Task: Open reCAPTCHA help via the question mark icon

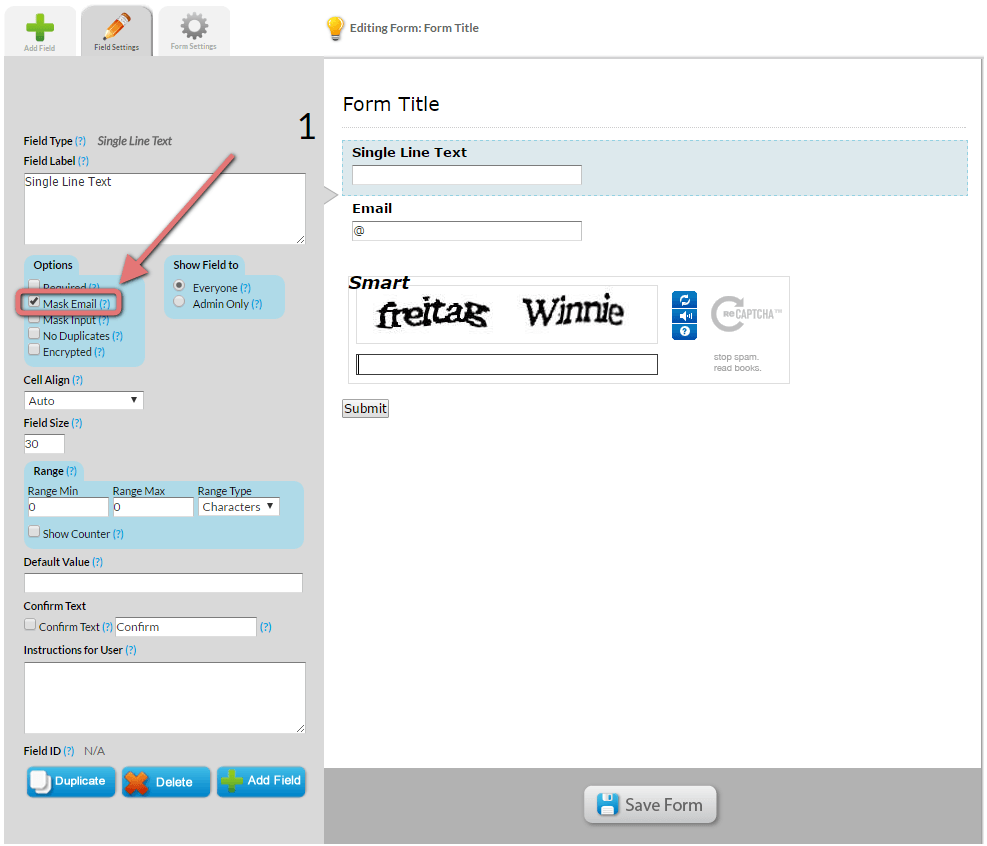Action: pos(684,333)
